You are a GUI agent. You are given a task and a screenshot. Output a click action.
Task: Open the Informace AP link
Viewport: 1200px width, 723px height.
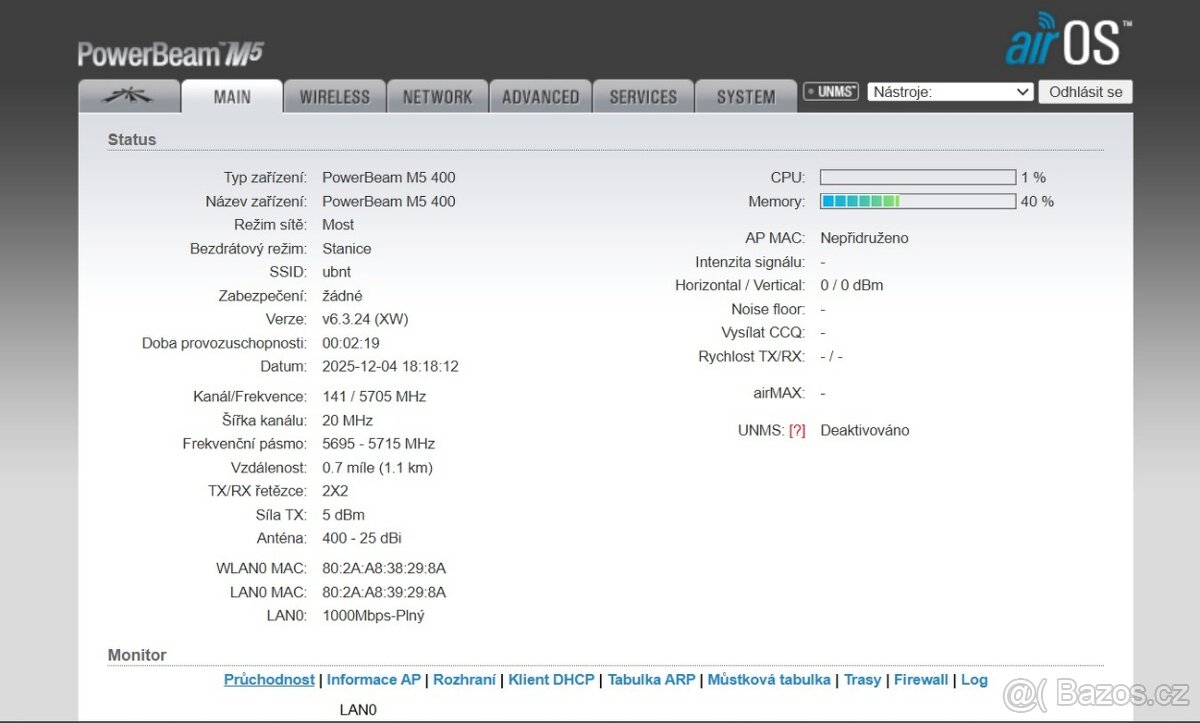(374, 680)
